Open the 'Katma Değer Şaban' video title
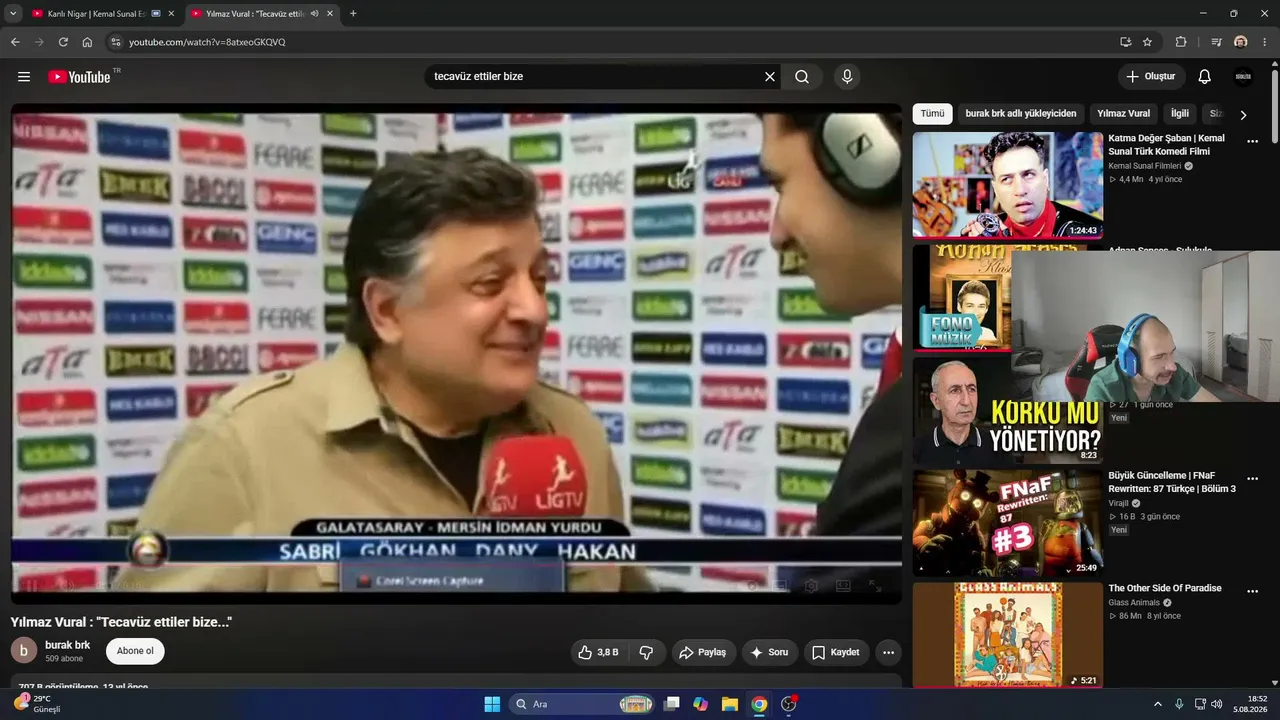 pos(1166,145)
